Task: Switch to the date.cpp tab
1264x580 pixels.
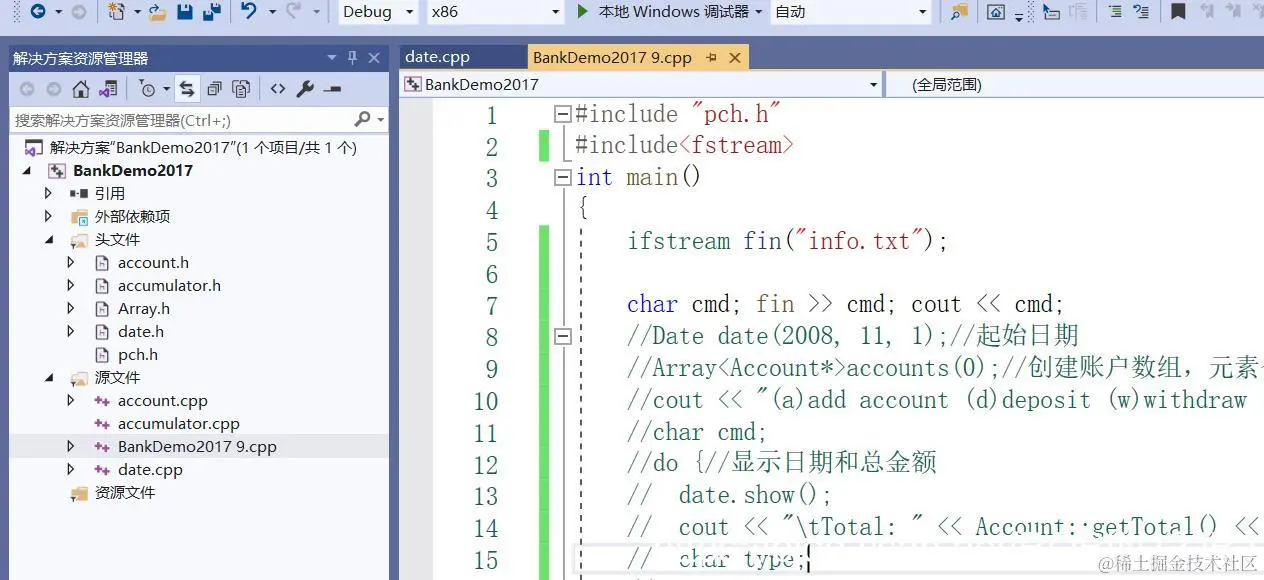Action: [x=437, y=57]
